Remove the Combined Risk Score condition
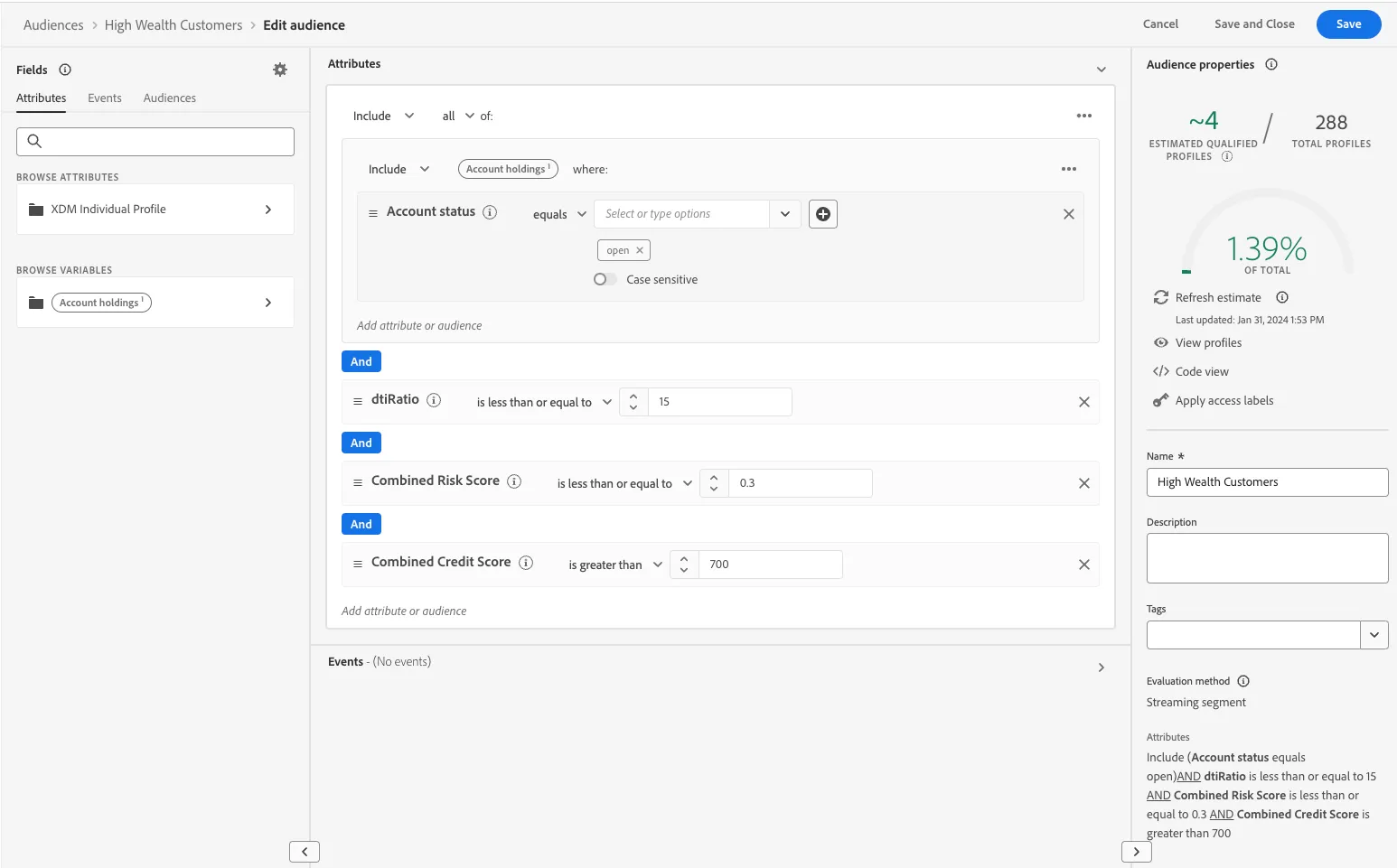 tap(1084, 483)
